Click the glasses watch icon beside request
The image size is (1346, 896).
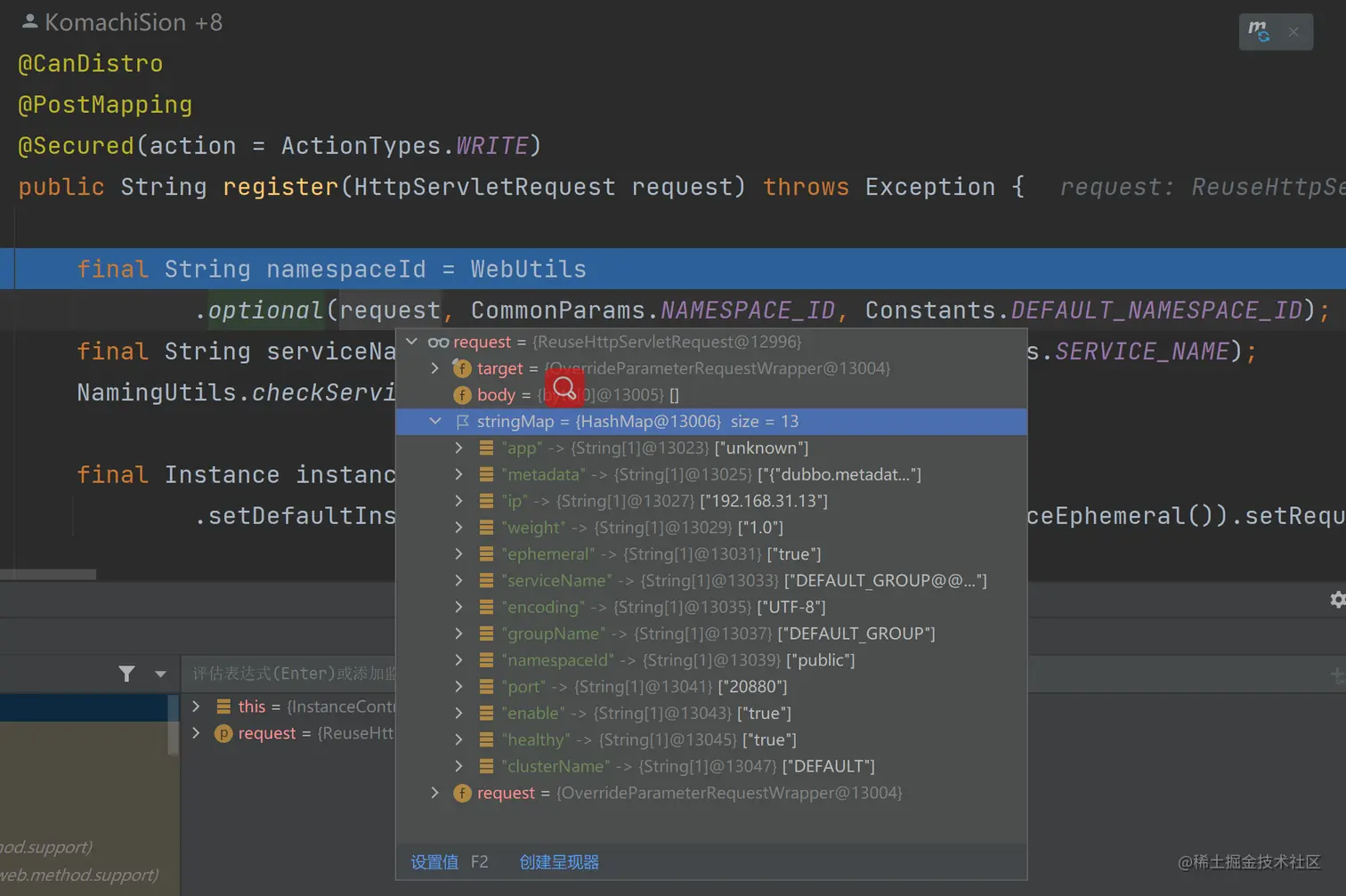point(438,343)
